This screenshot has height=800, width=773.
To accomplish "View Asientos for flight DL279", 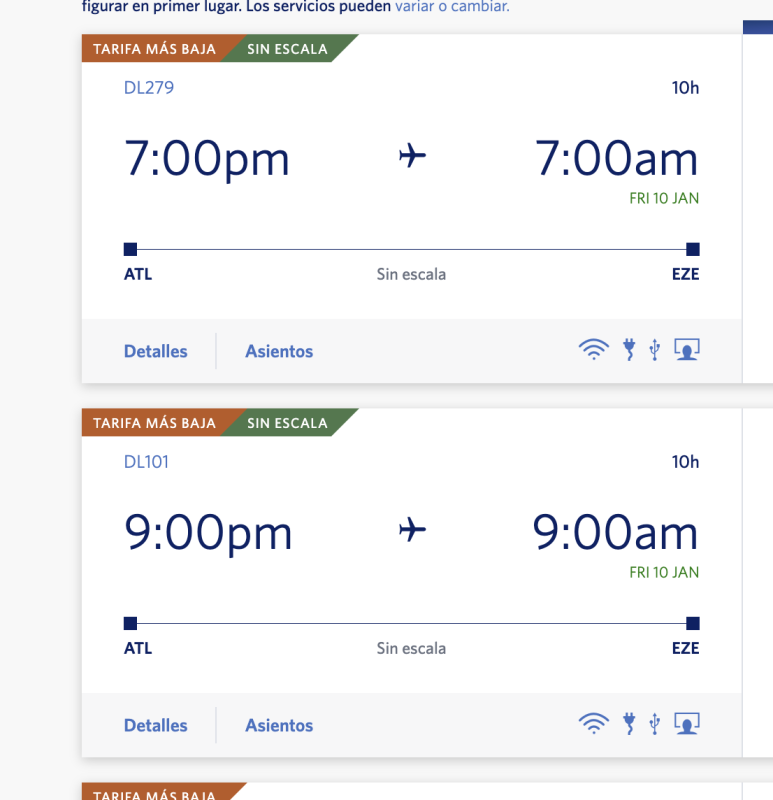I will [279, 351].
